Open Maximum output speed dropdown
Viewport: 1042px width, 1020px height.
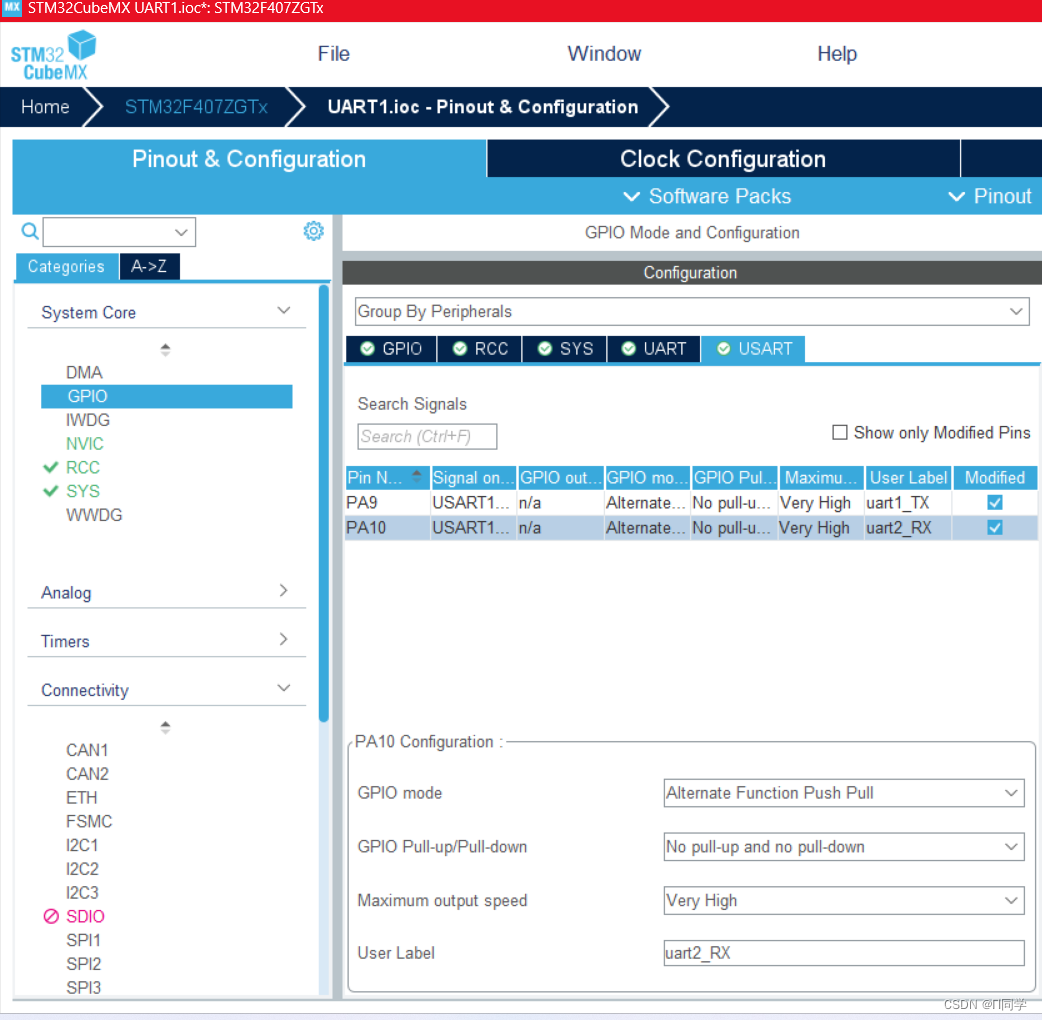tap(844, 900)
